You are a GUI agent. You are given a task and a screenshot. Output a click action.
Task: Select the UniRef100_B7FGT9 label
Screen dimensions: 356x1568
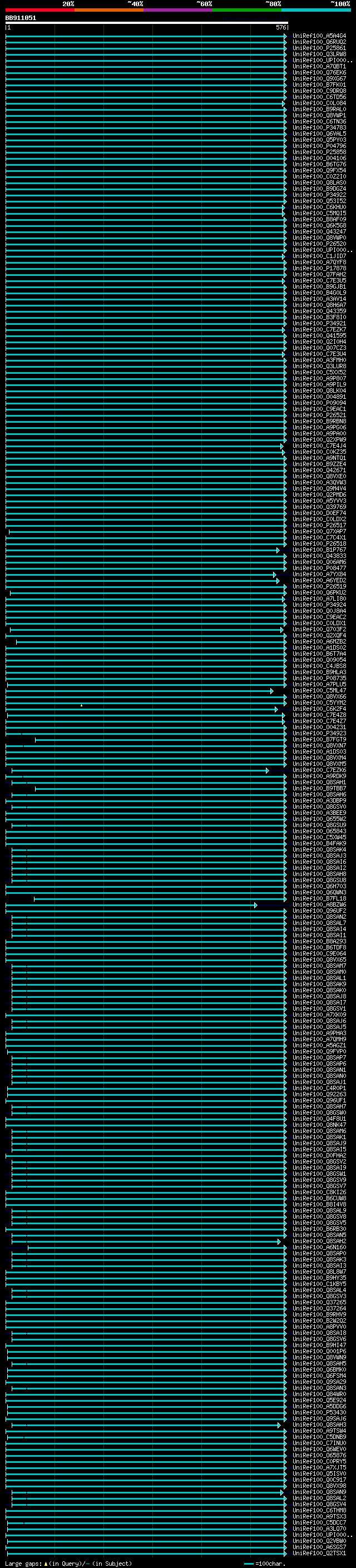319,739
